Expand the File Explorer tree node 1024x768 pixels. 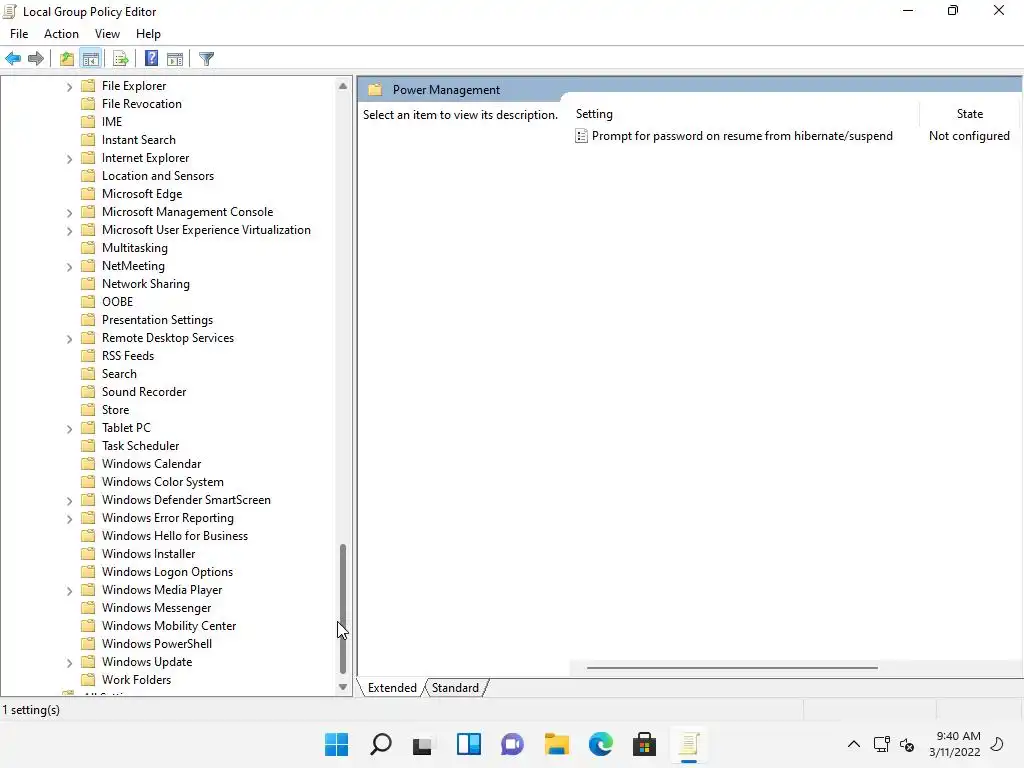tap(69, 86)
